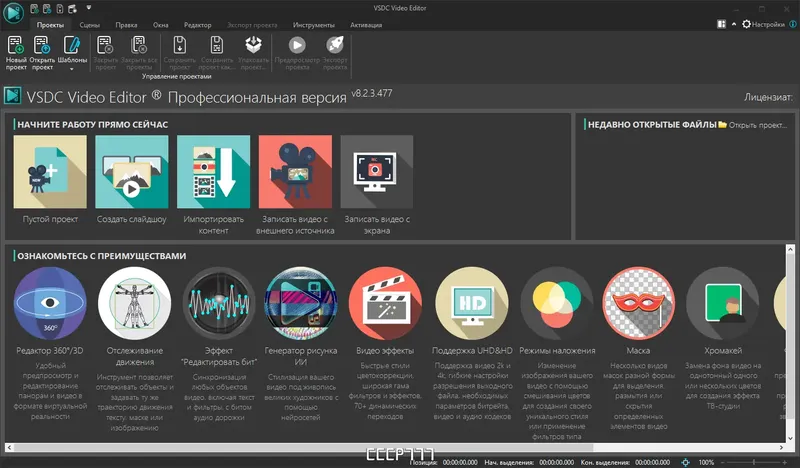Expand quick access toolbar customize arrow
Viewport: 800px width, 468px height.
click(x=88, y=8)
